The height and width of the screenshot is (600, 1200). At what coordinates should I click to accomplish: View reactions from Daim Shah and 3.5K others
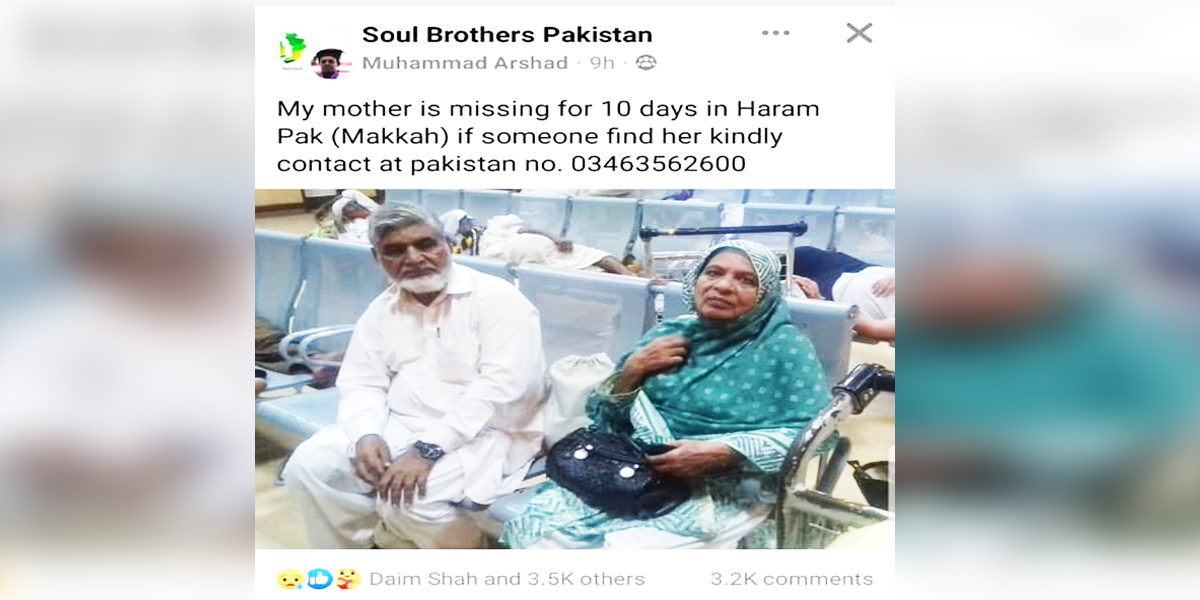(507, 579)
